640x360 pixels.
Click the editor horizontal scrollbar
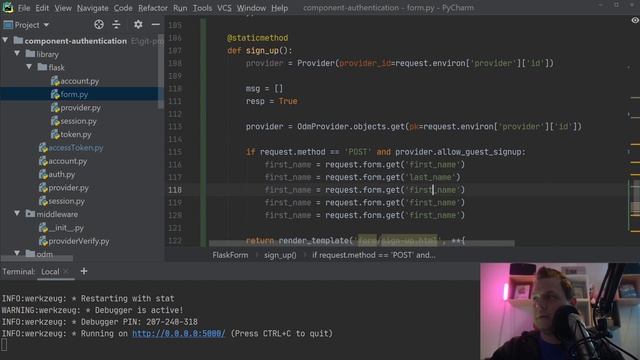click(x=362, y=244)
